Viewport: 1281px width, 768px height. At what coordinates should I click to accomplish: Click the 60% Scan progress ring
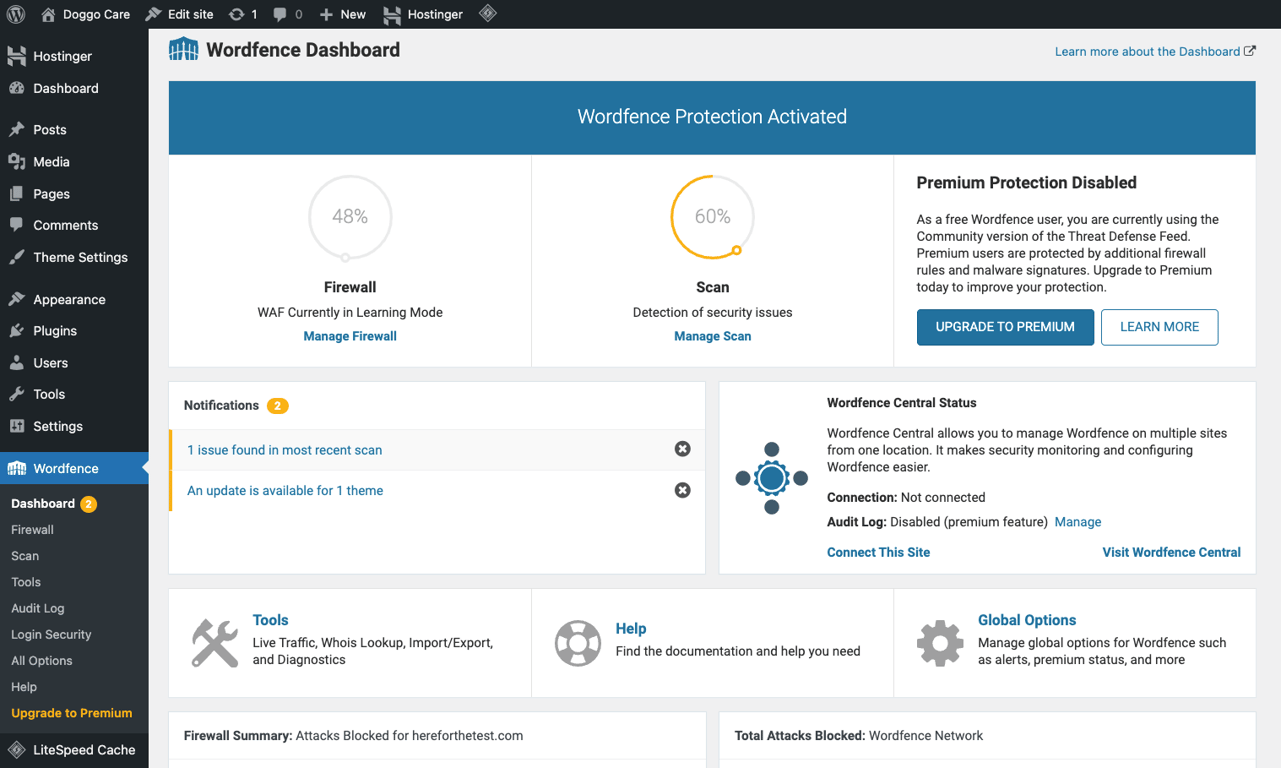(712, 217)
